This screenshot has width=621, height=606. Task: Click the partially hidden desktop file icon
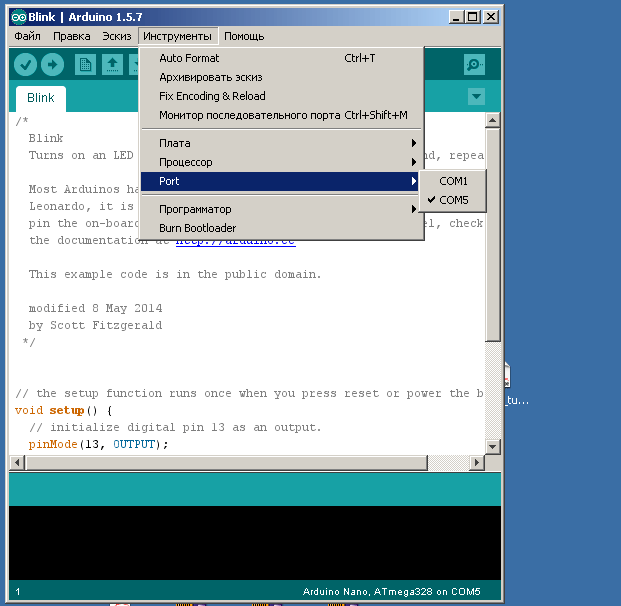pos(507,375)
